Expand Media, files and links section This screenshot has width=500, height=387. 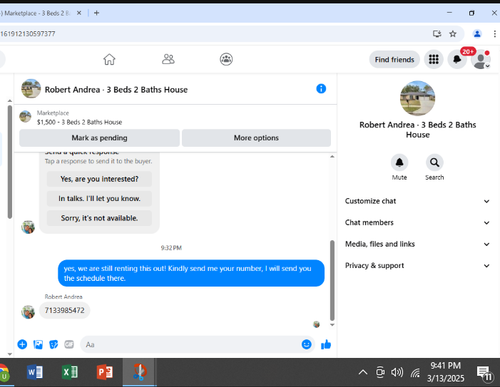pyautogui.click(x=417, y=244)
